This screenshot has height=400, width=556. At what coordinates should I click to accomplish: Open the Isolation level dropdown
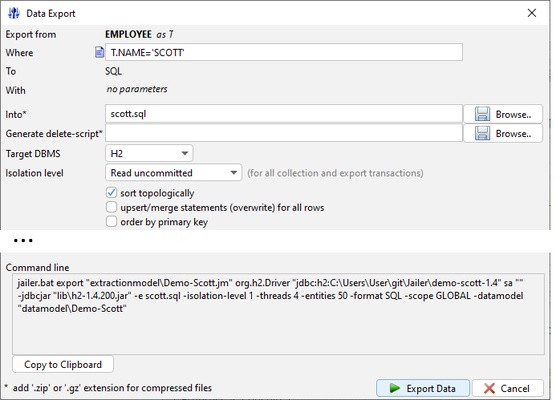[x=173, y=173]
